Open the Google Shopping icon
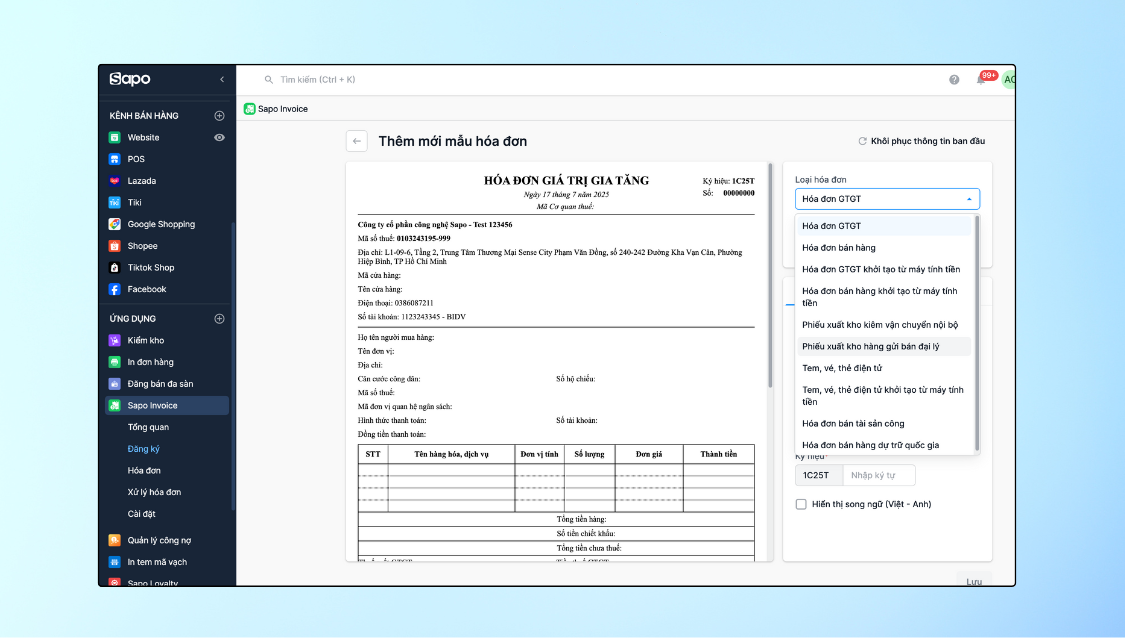This screenshot has height=638, width=1125. (x=114, y=224)
